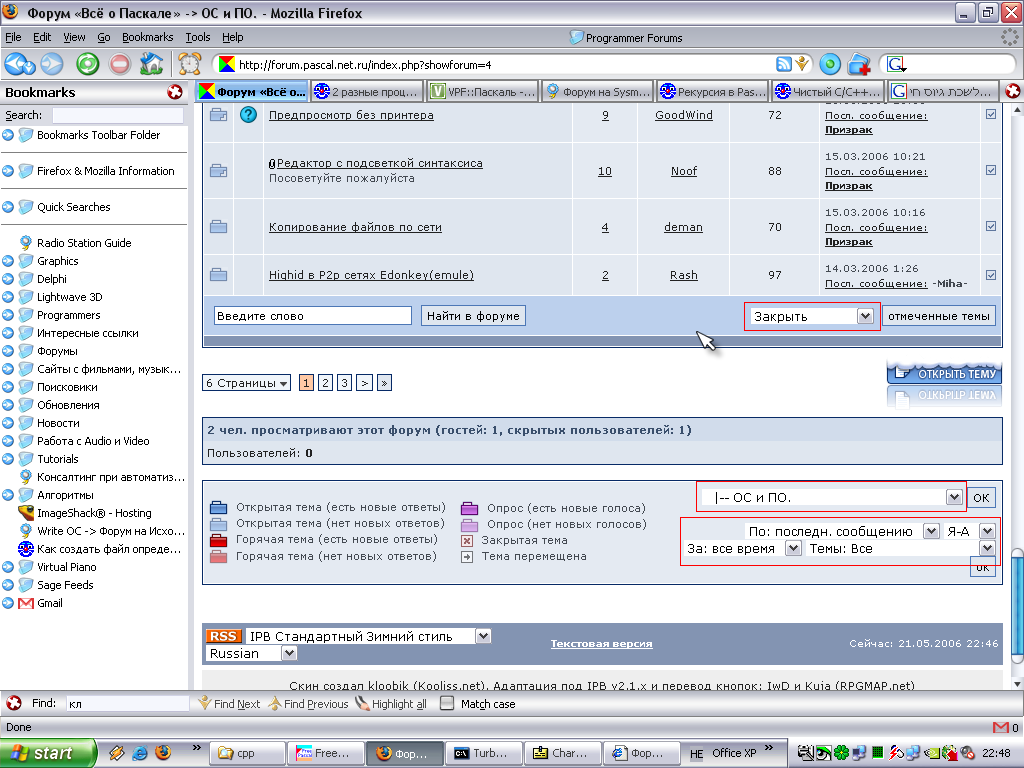The image size is (1024, 768).
Task: Click the browser Back arrow button
Action: click(x=18, y=64)
